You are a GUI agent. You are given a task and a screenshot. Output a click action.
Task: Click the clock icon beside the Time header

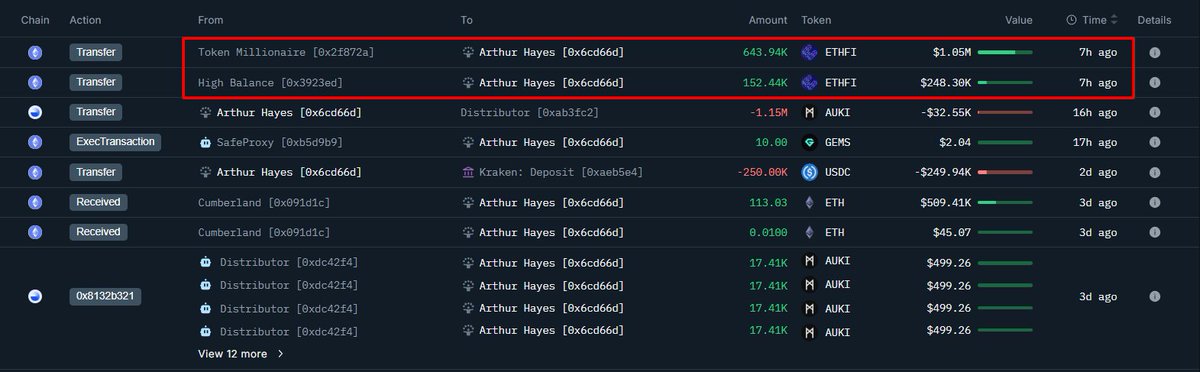(1072, 20)
